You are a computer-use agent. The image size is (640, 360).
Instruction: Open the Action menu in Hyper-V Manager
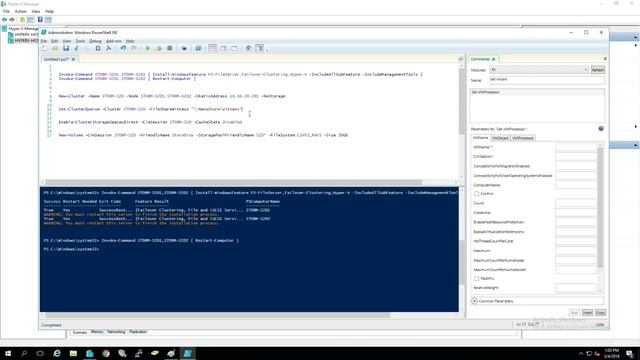pos(20,11)
